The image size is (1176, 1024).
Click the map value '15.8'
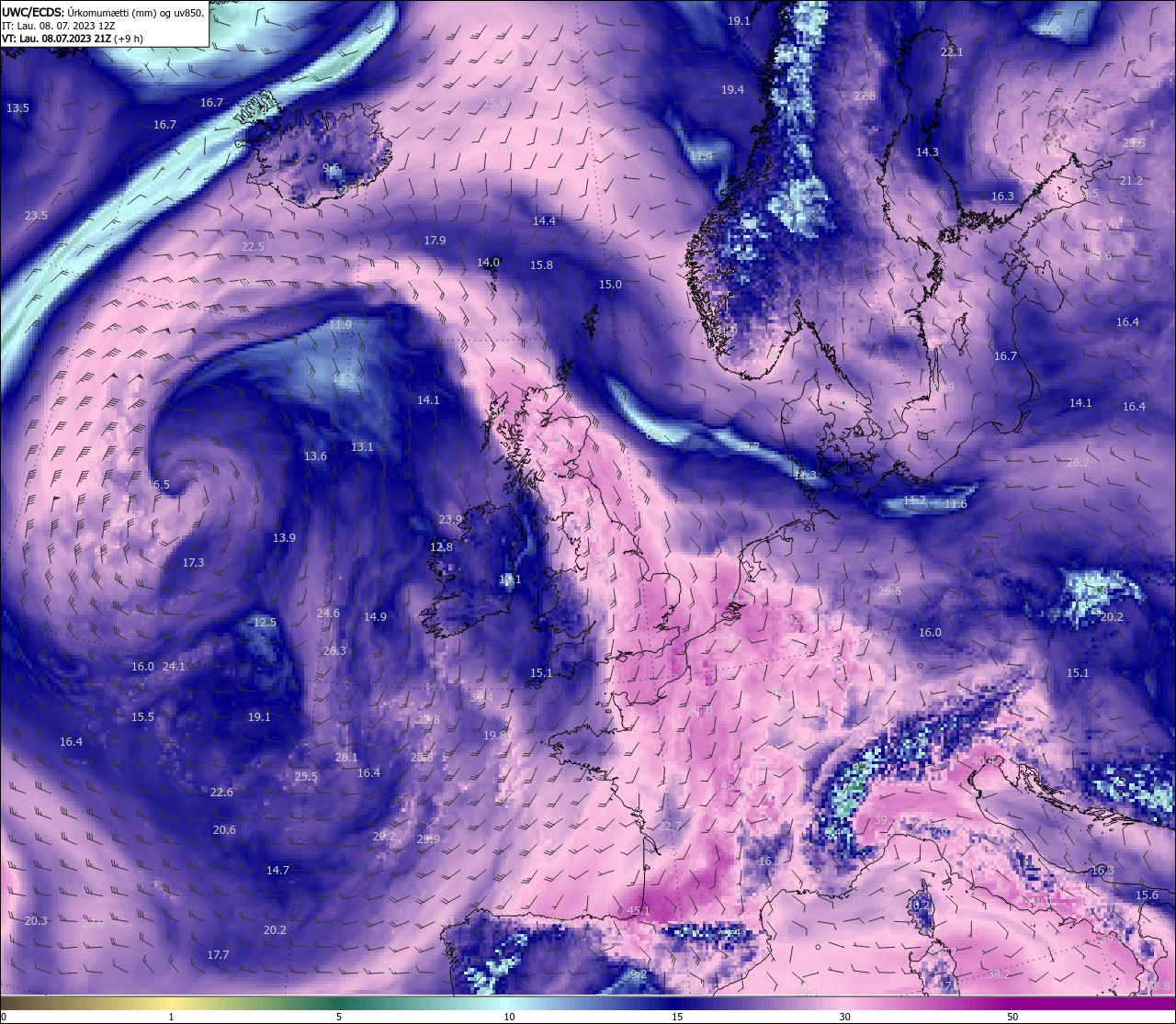(x=541, y=264)
